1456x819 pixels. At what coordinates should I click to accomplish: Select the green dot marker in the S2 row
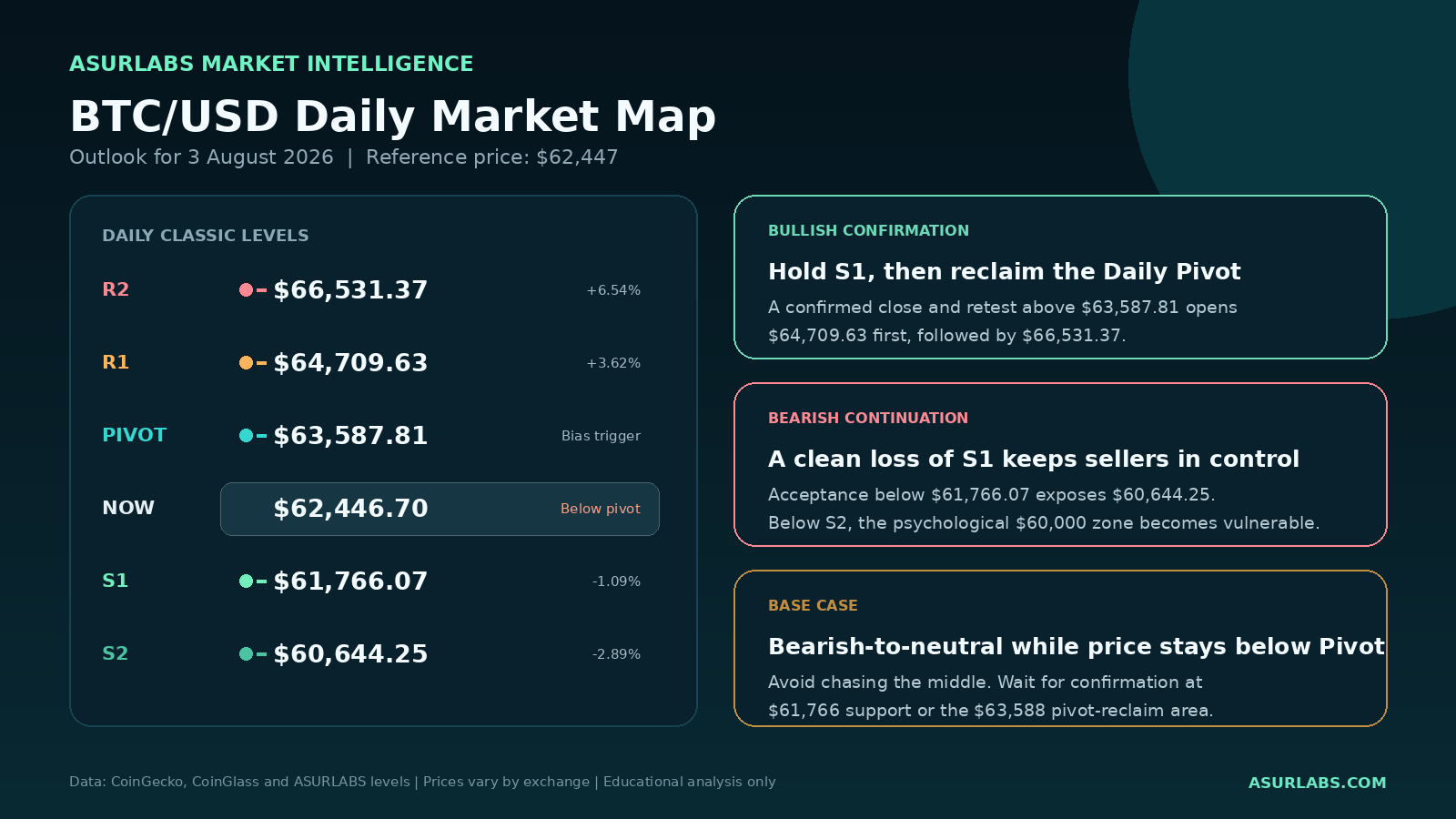246,654
